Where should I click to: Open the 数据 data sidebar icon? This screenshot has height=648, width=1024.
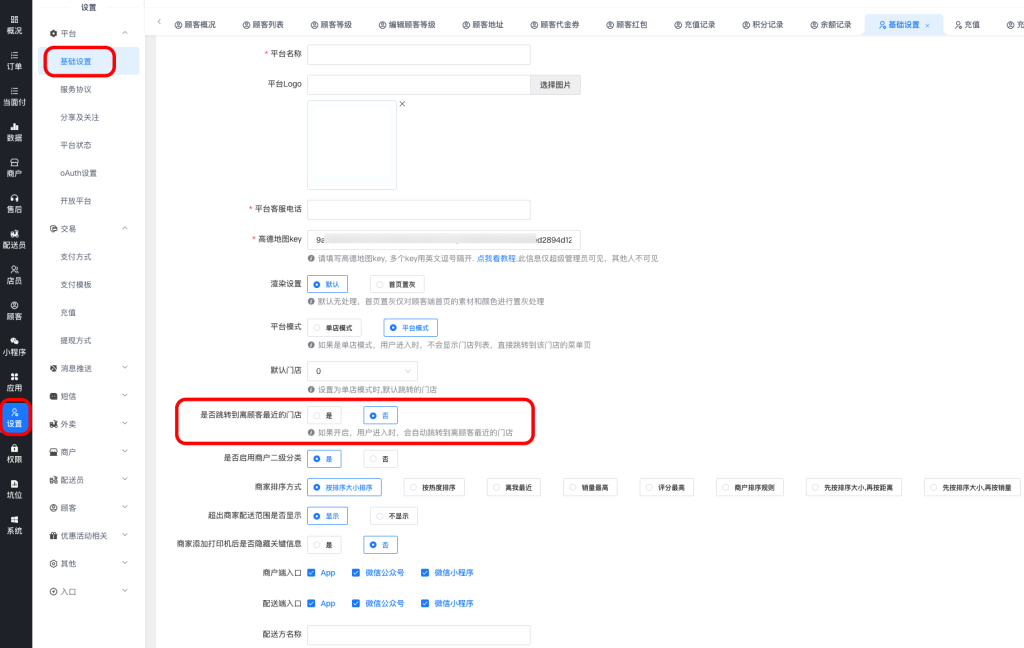[14, 132]
